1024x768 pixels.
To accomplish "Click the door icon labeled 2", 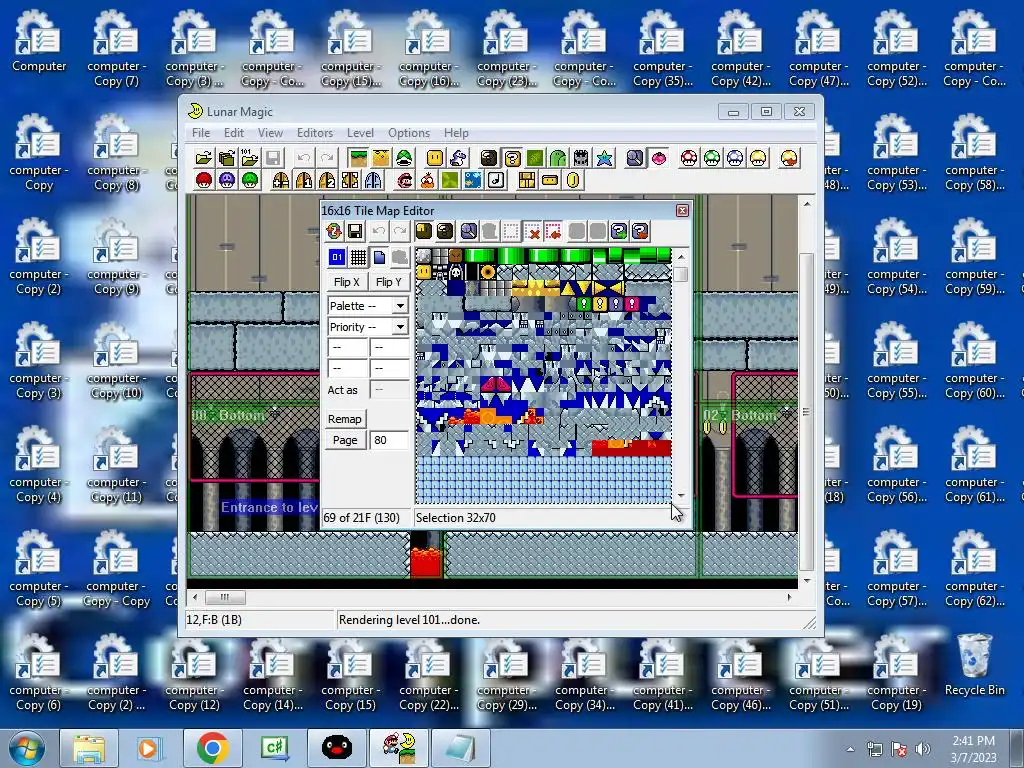I will click(327, 180).
